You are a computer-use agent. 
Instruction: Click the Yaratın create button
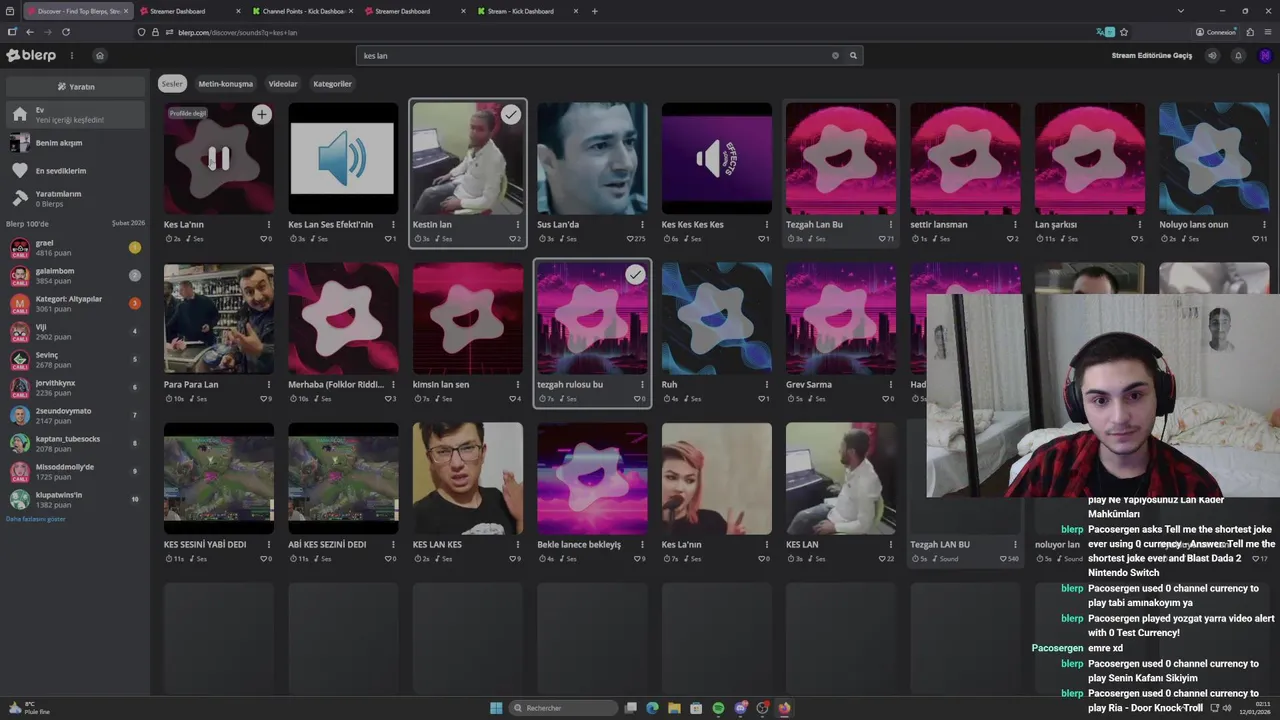click(76, 86)
